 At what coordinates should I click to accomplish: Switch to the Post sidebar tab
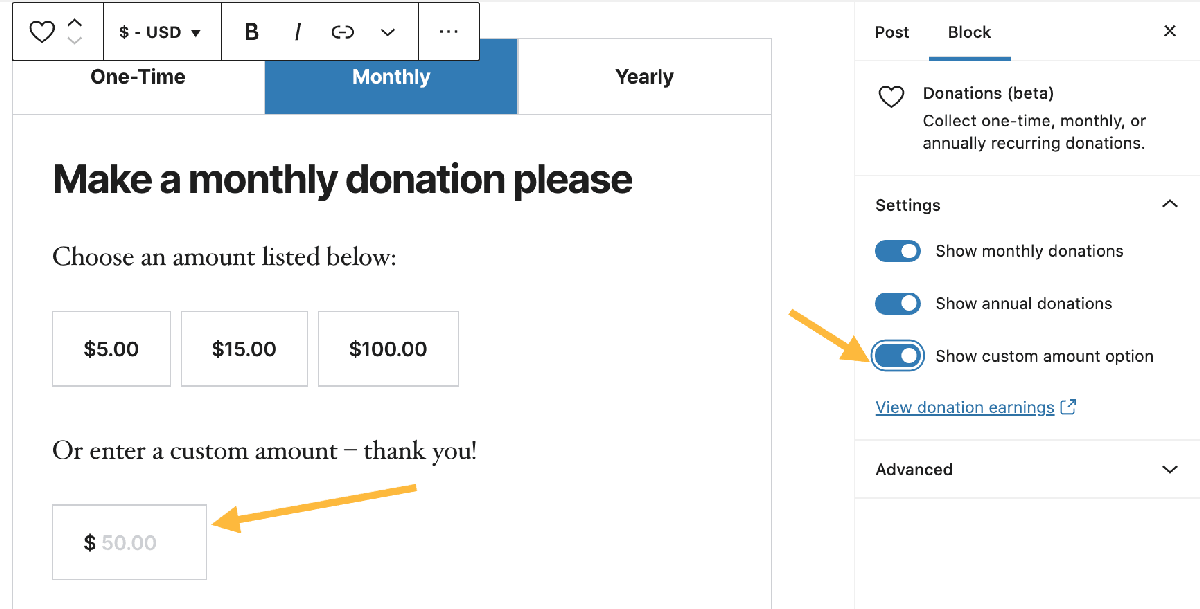click(x=892, y=32)
